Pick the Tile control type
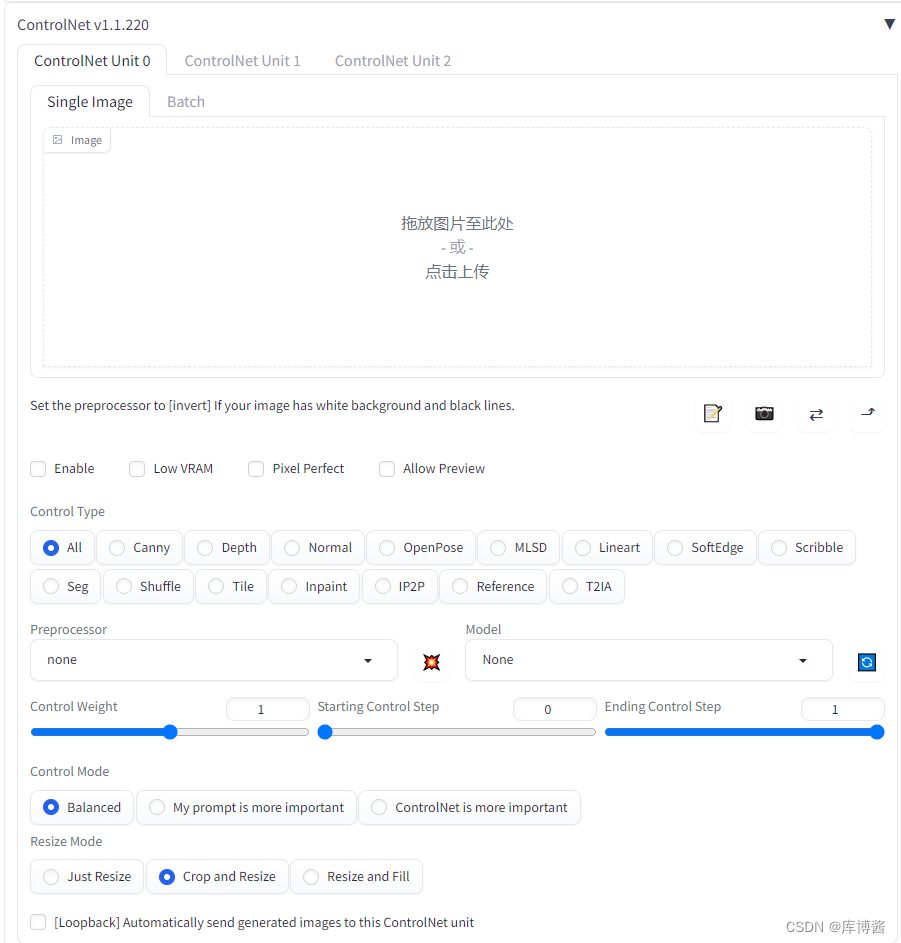Image resolution: width=901 pixels, height=943 pixels. [x=231, y=586]
